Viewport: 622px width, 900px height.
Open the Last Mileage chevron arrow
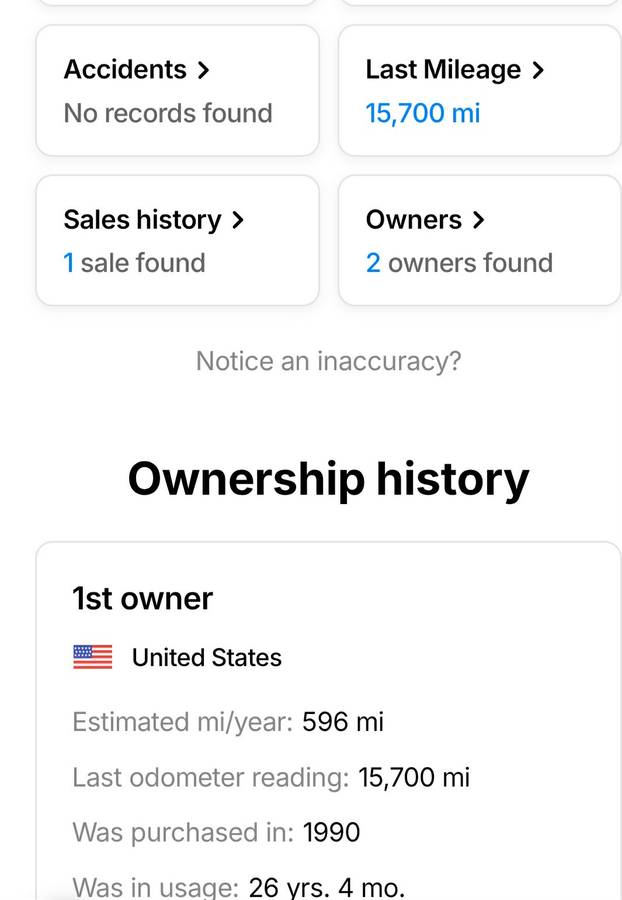click(538, 70)
